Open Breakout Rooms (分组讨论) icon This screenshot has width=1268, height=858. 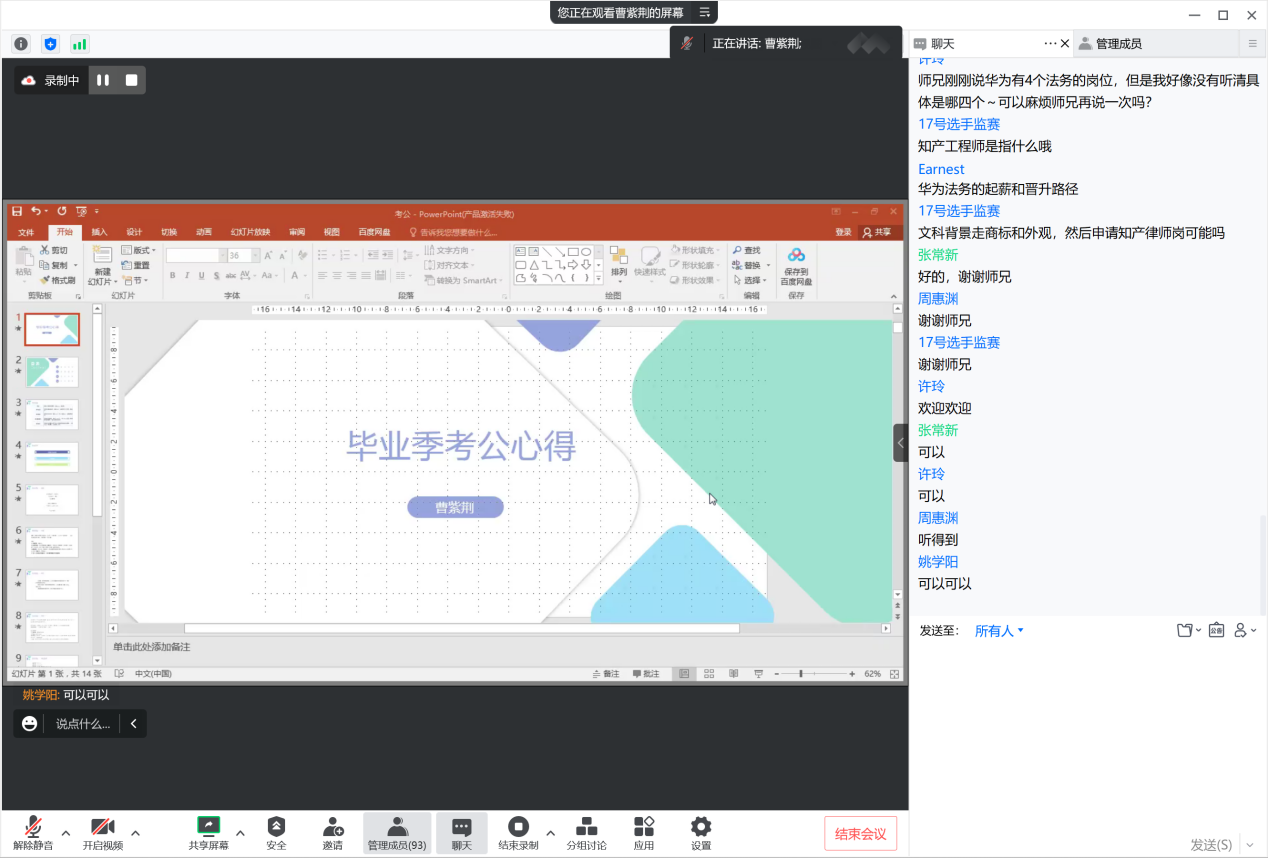586,827
